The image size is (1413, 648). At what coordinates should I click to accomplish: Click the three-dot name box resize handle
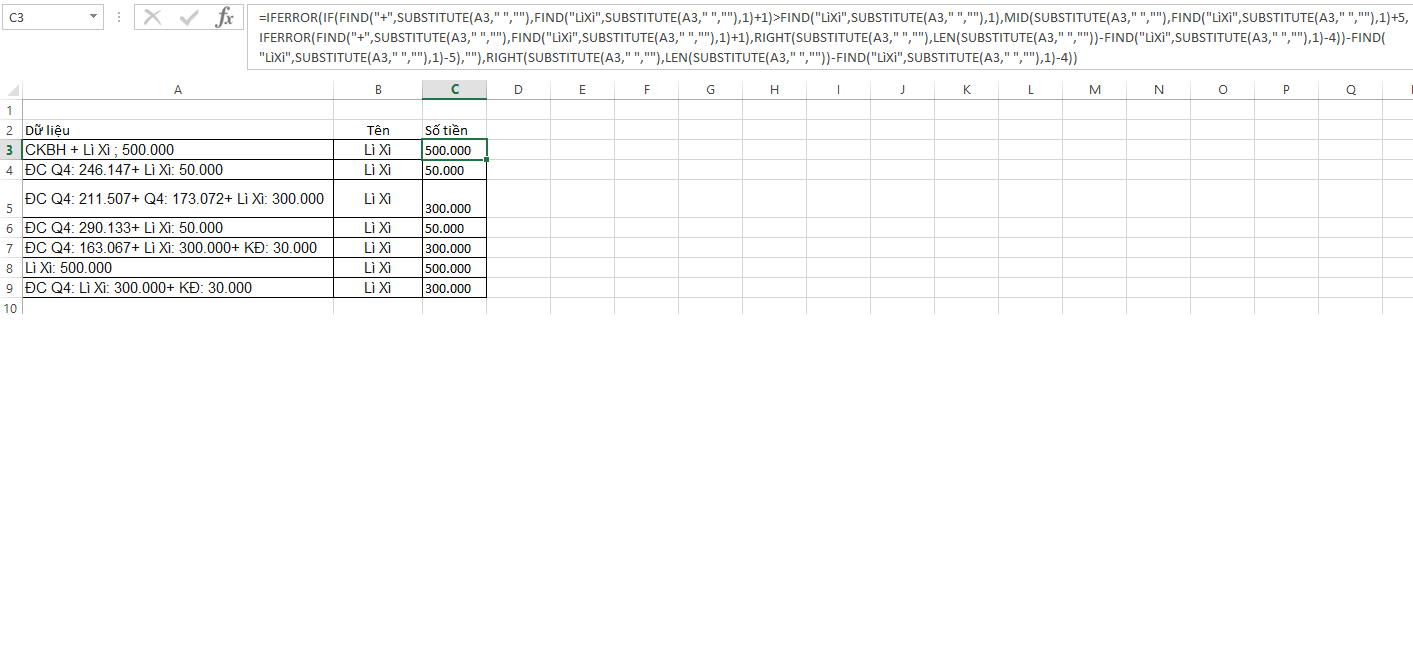pos(119,17)
